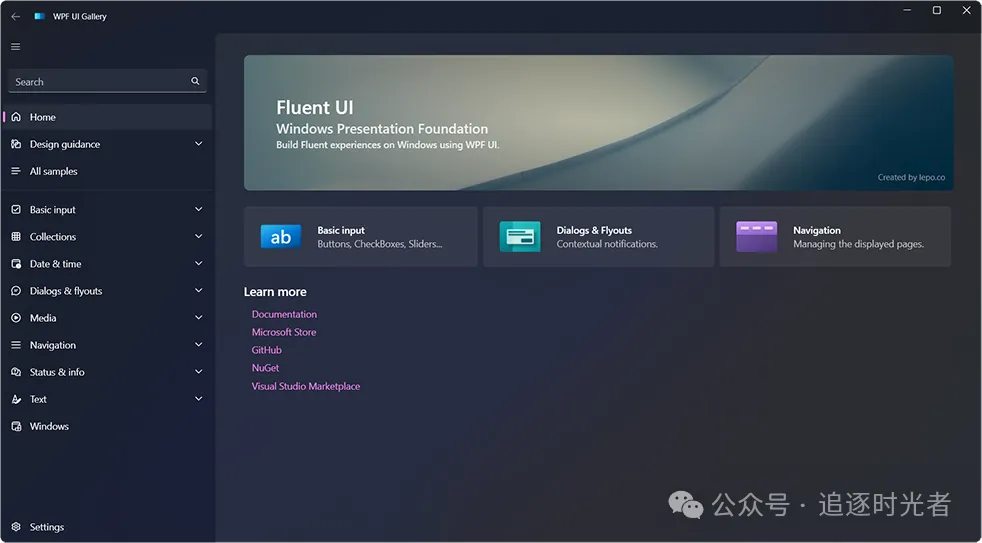
Task: Click the blue 'ab' Basic input card icon
Action: tap(281, 237)
